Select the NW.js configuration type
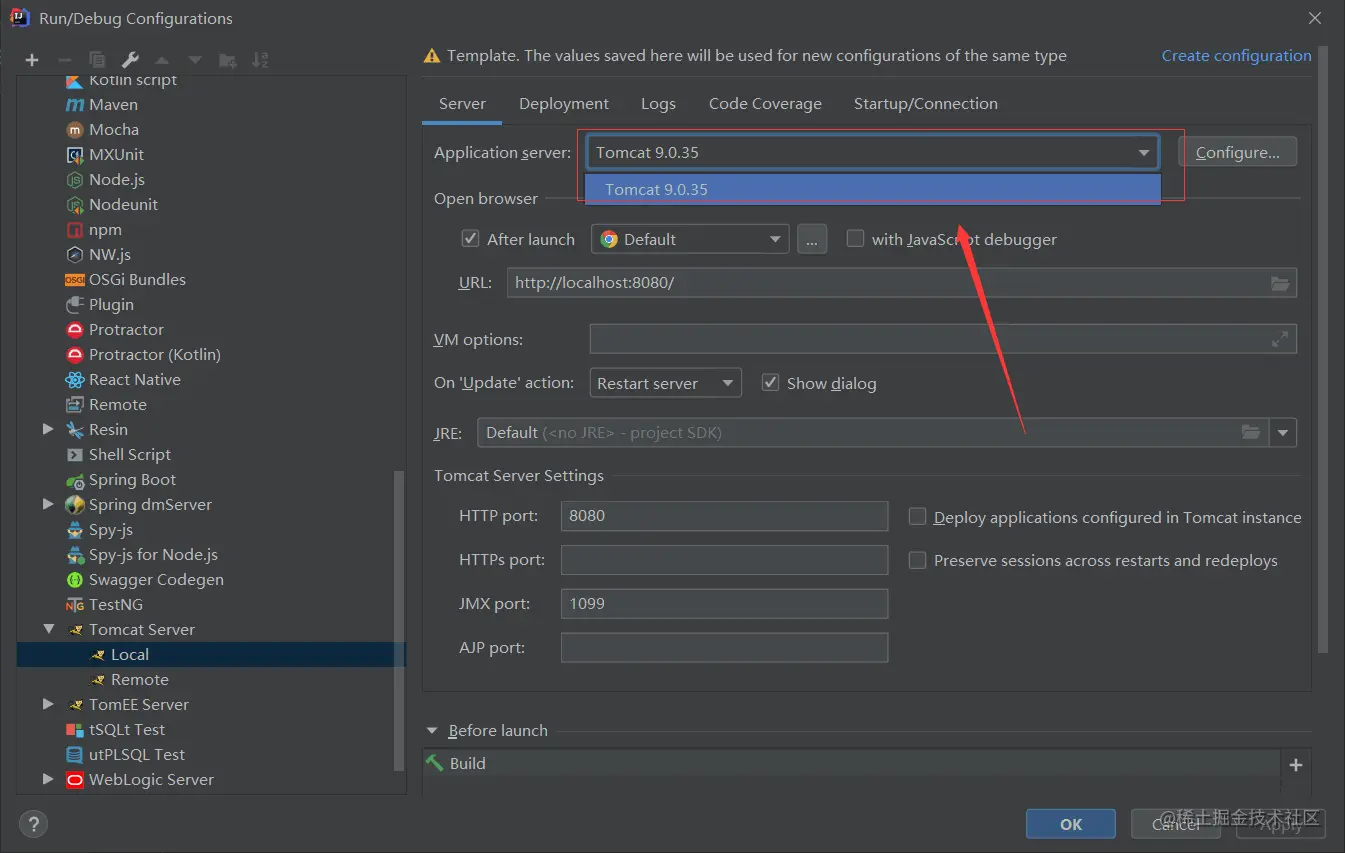 click(x=110, y=254)
